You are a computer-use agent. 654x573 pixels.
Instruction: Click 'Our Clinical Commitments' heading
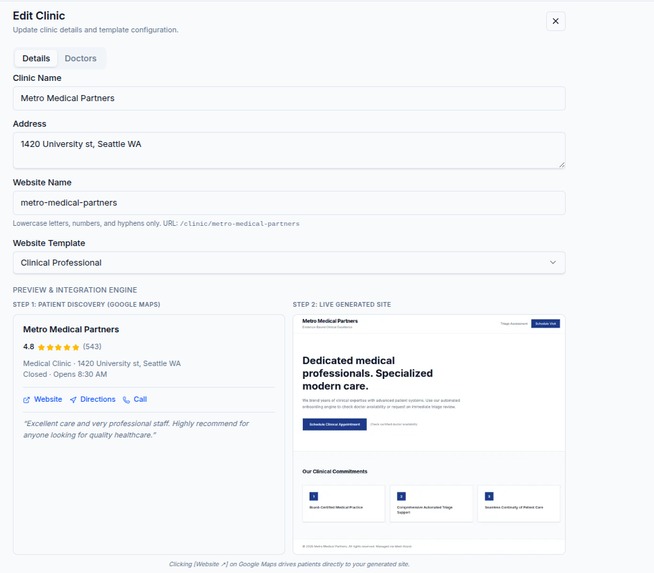[x=335, y=471]
